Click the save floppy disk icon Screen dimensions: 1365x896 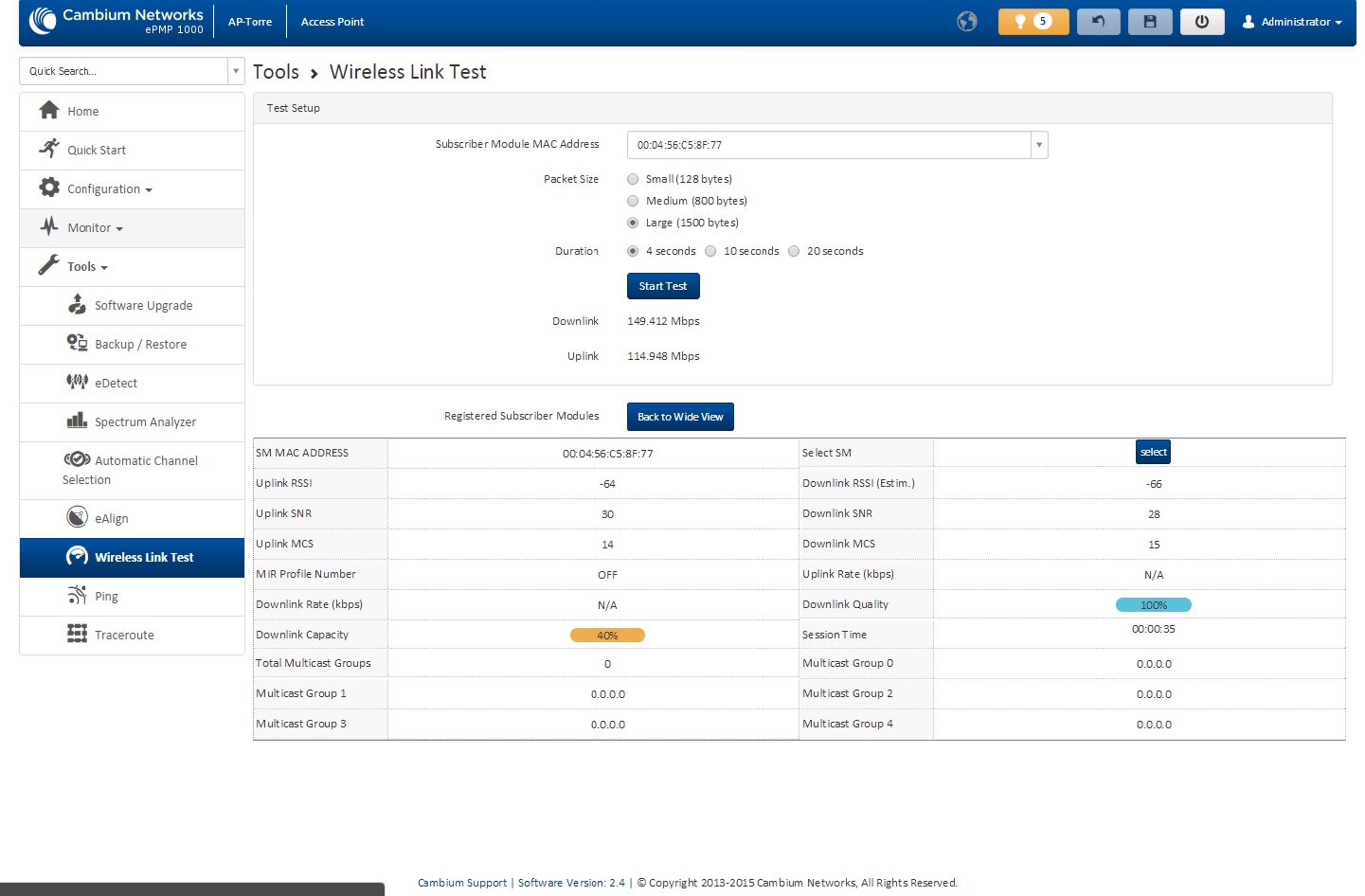(x=1150, y=22)
